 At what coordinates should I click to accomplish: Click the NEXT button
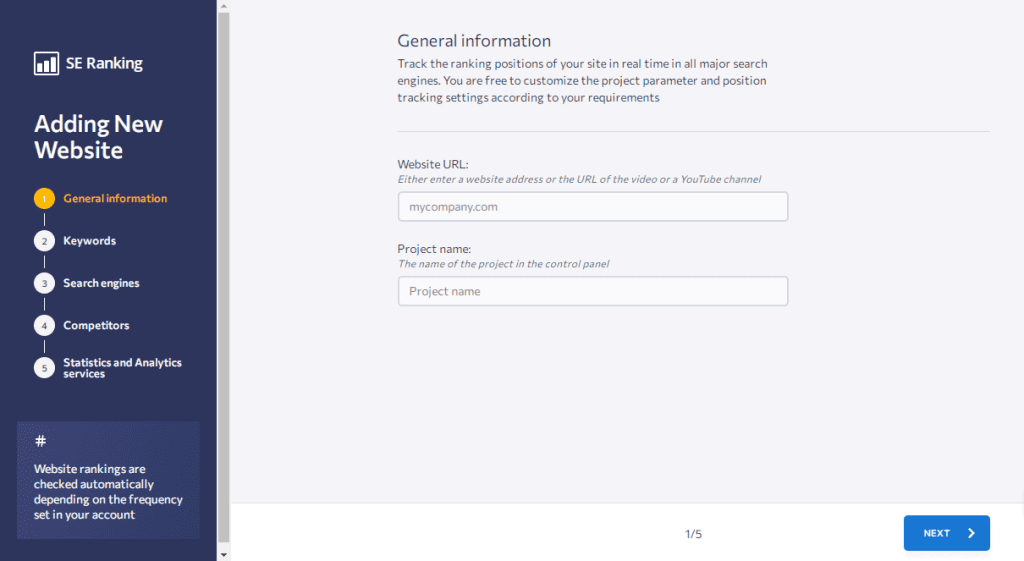[947, 533]
